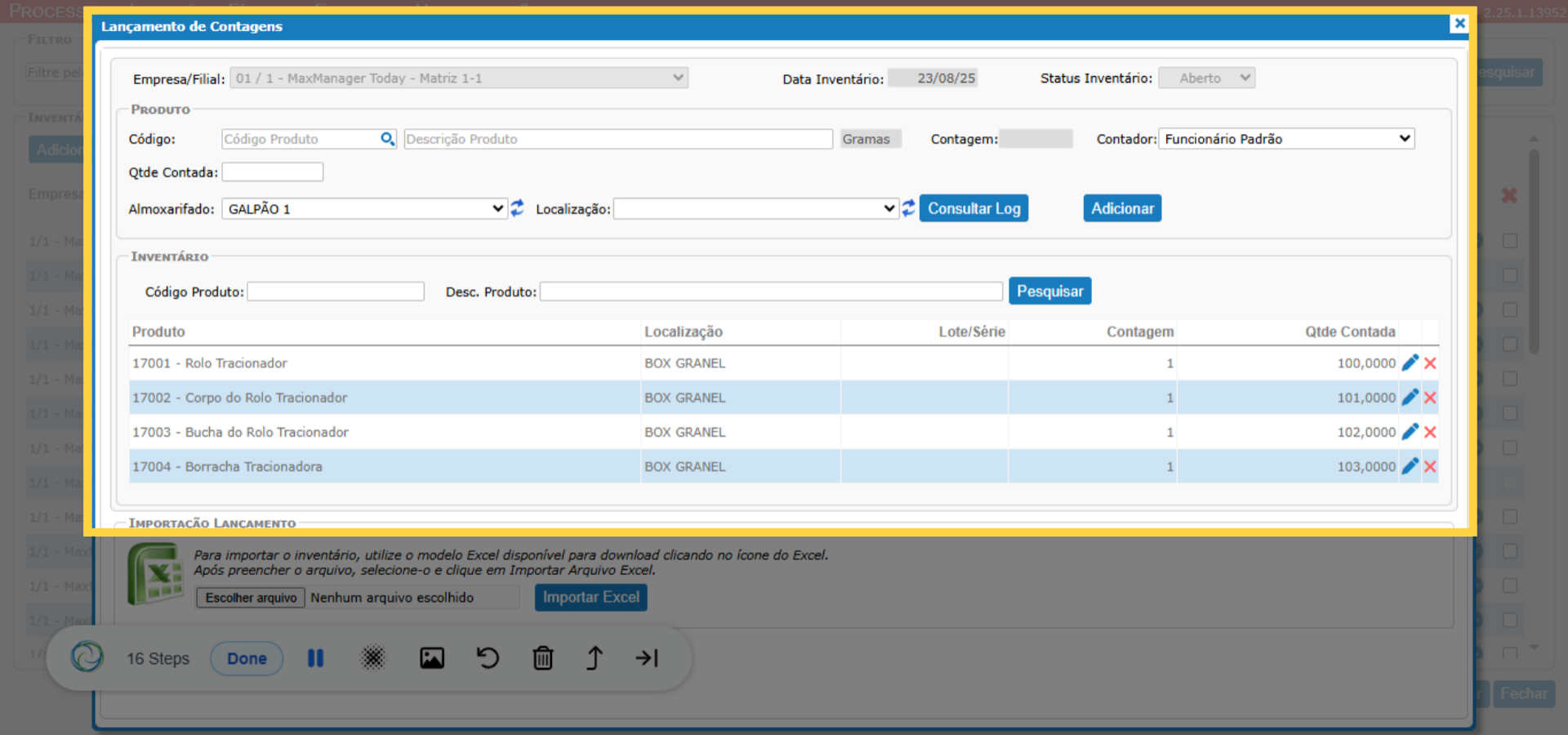Viewport: 1568px width, 735px height.
Task: Click the Fechar button in background window
Action: pyautogui.click(x=1523, y=693)
